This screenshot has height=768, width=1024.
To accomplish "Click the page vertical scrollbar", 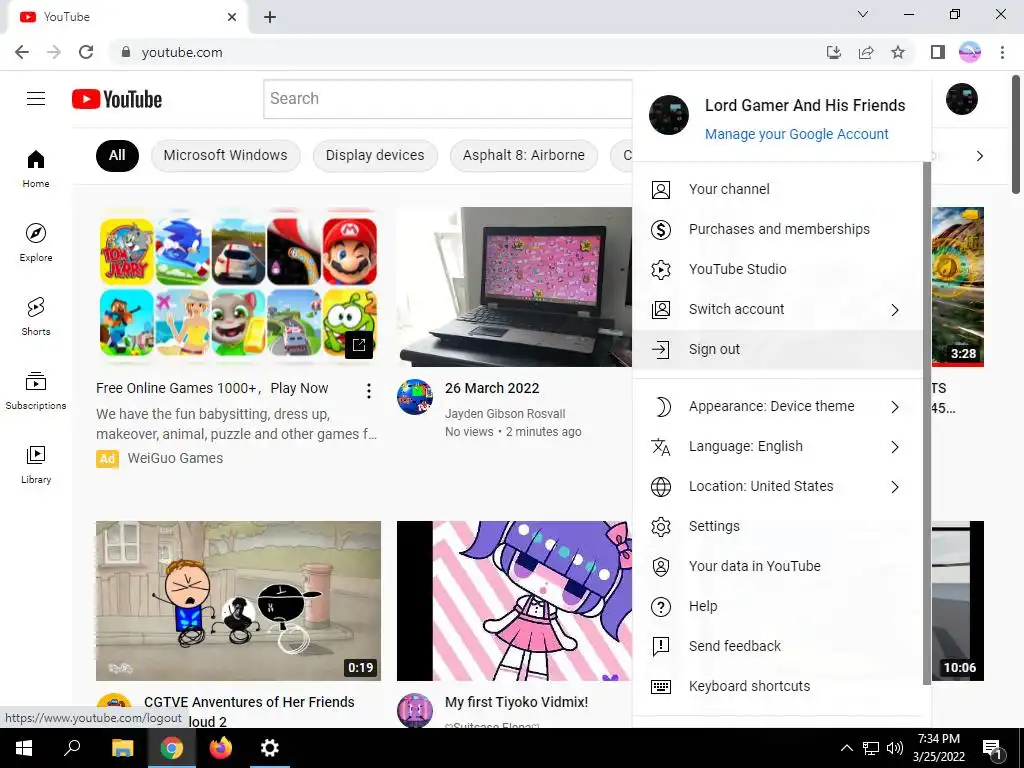I will point(1016,135).
